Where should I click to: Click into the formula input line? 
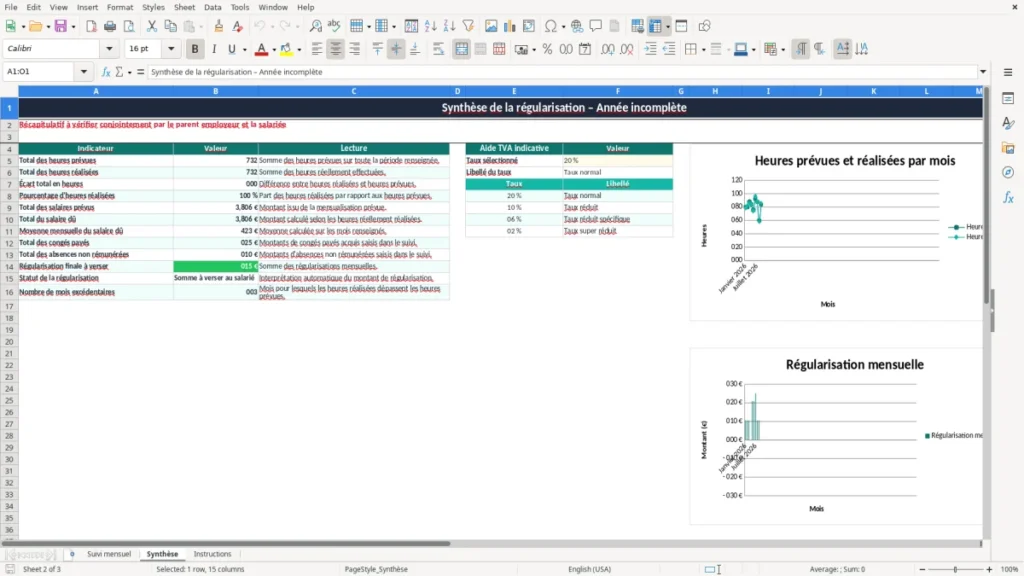pyautogui.click(x=562, y=72)
